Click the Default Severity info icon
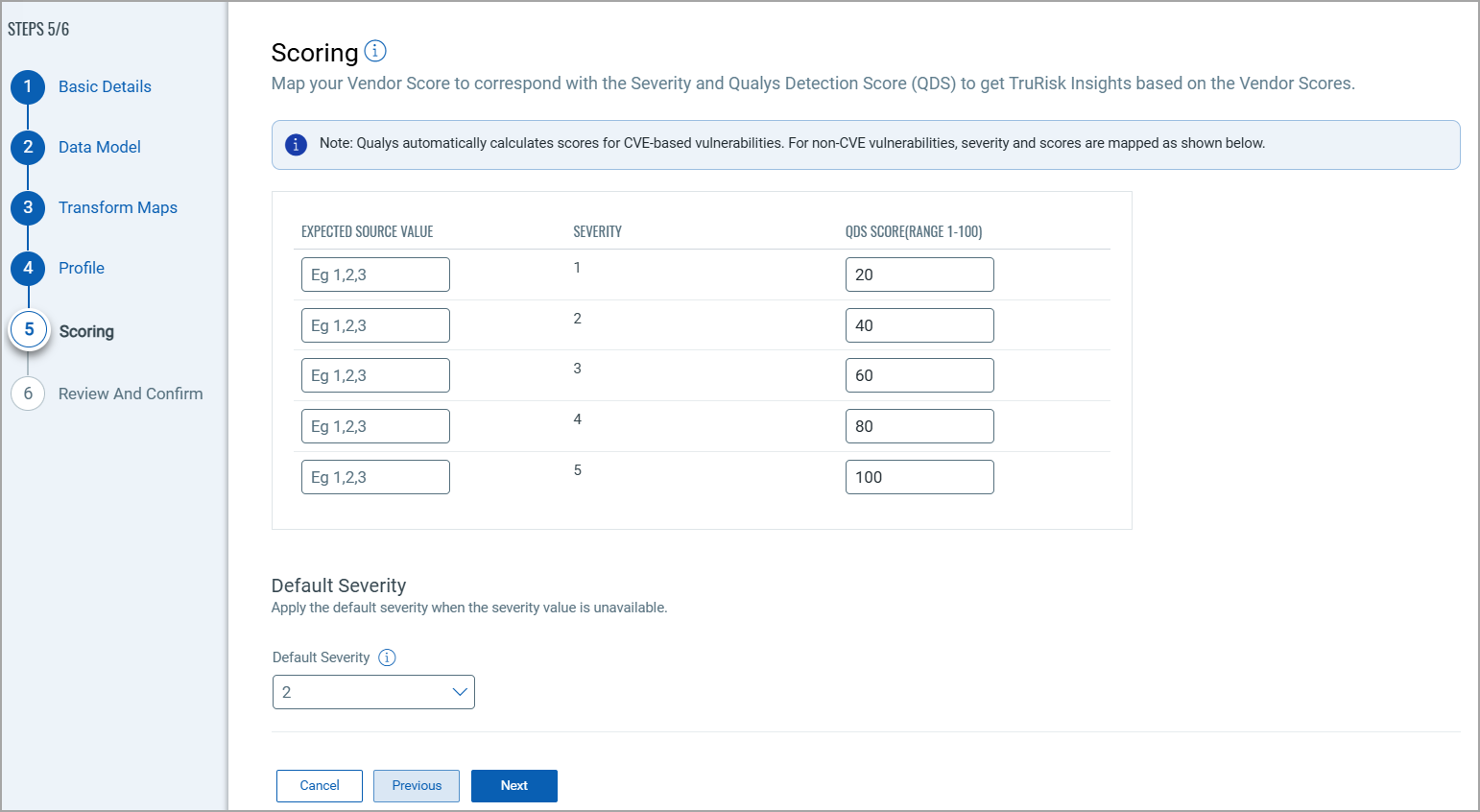Image resolution: width=1480 pixels, height=812 pixels. pyautogui.click(x=387, y=657)
